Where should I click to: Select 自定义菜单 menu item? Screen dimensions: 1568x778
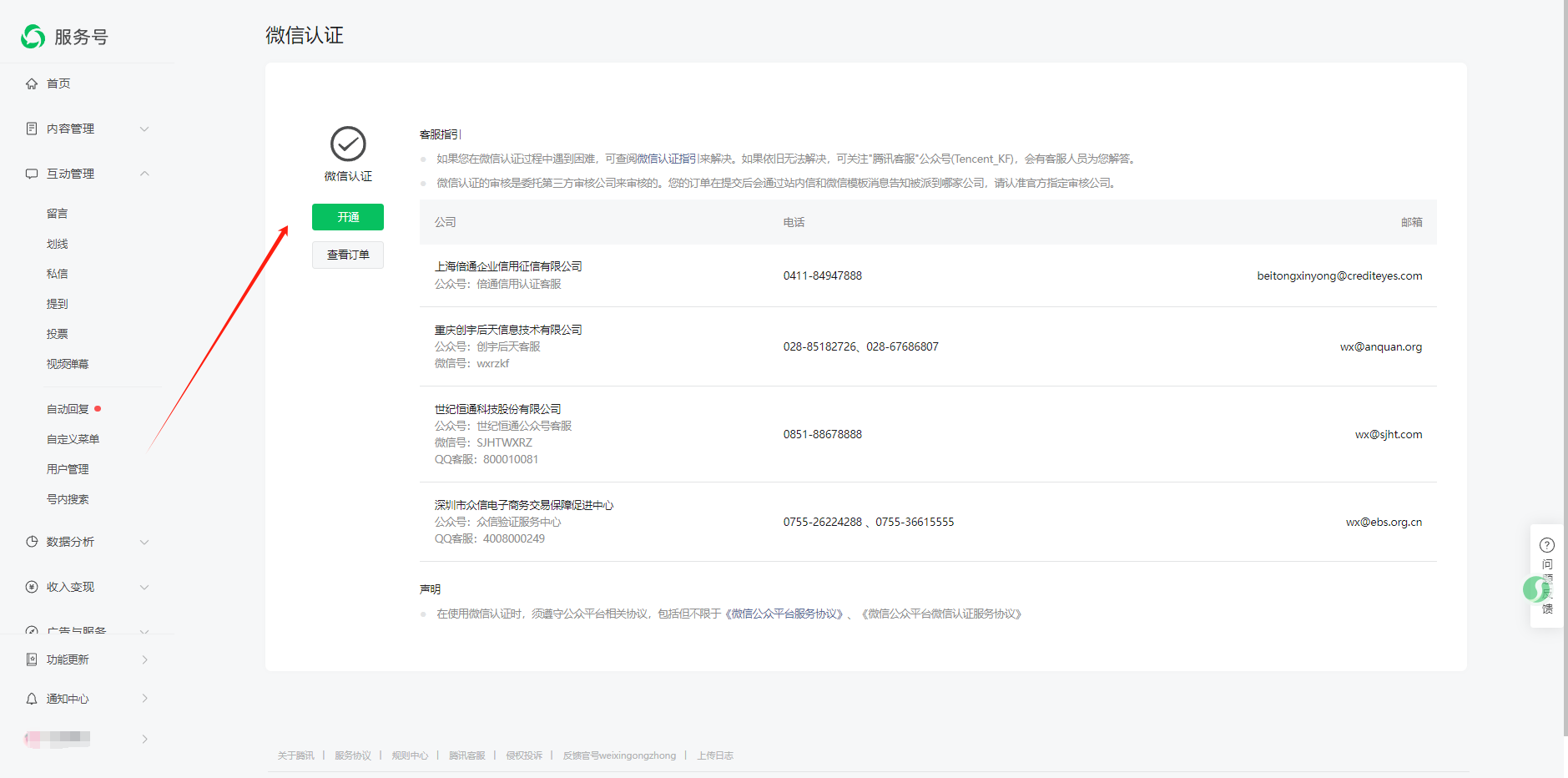tap(73, 439)
